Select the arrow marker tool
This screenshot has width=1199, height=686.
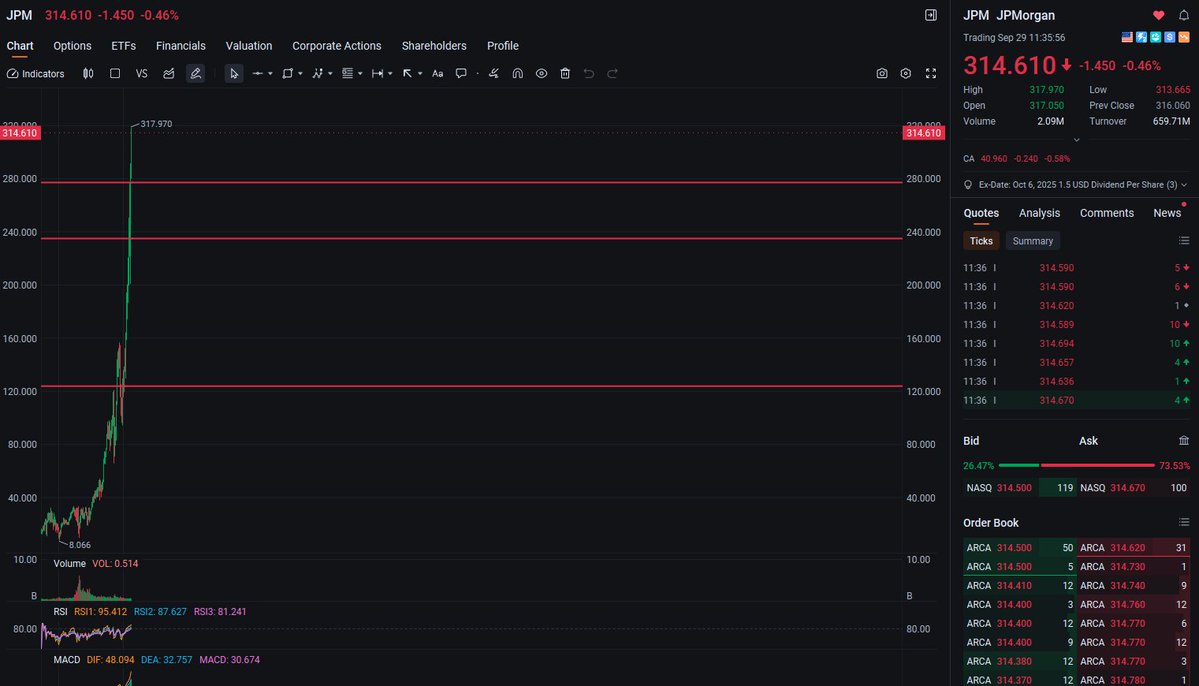click(x=408, y=73)
